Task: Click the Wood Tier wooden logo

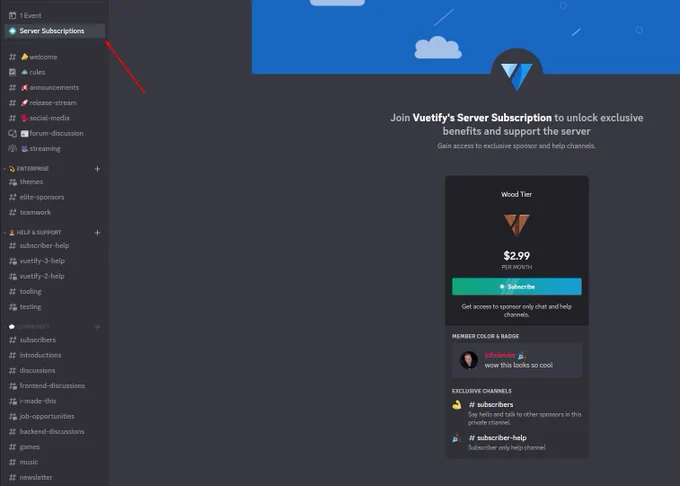Action: click(x=517, y=225)
